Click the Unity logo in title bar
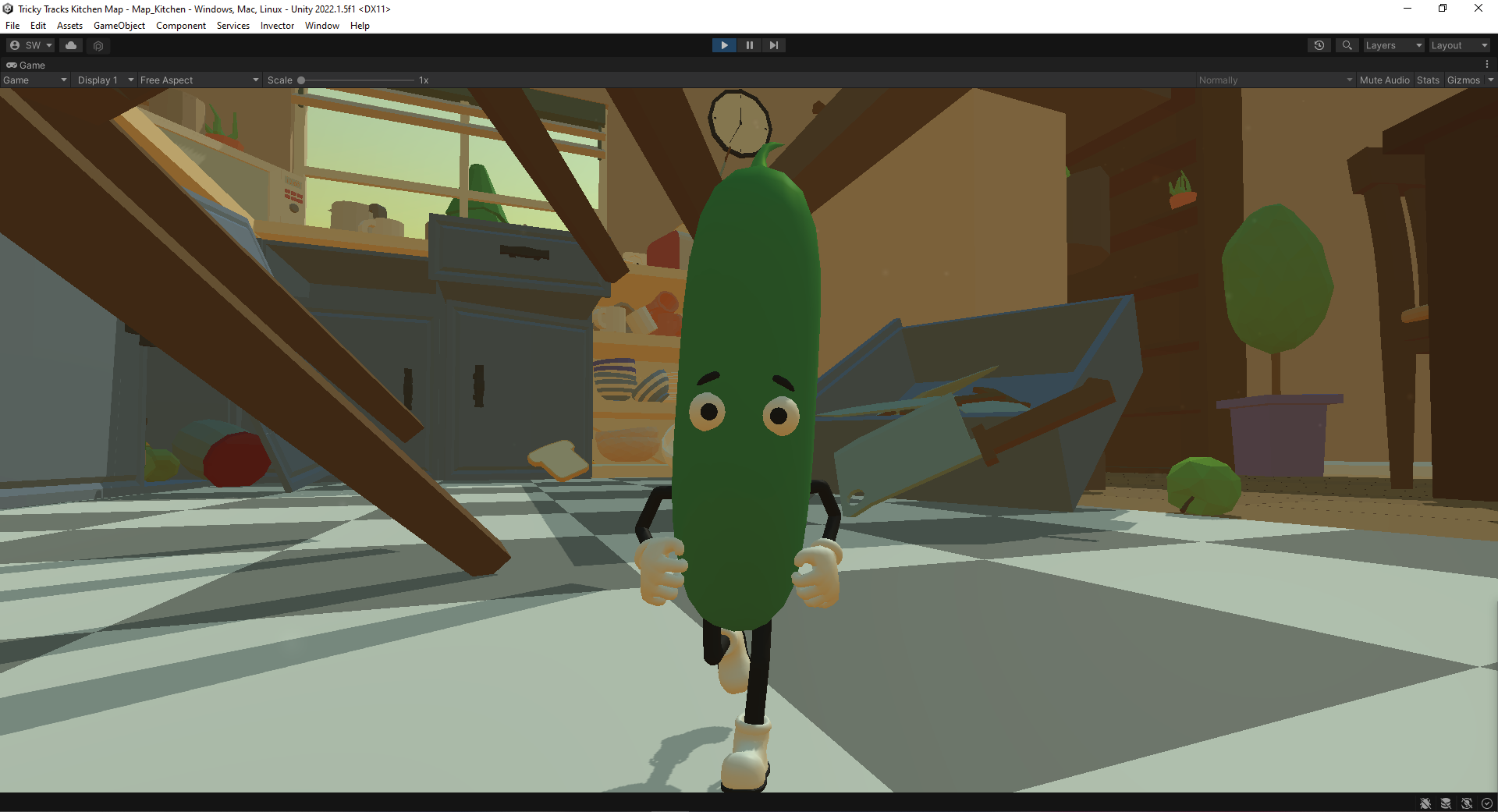The width and height of the screenshot is (1498, 812). click(x=8, y=9)
